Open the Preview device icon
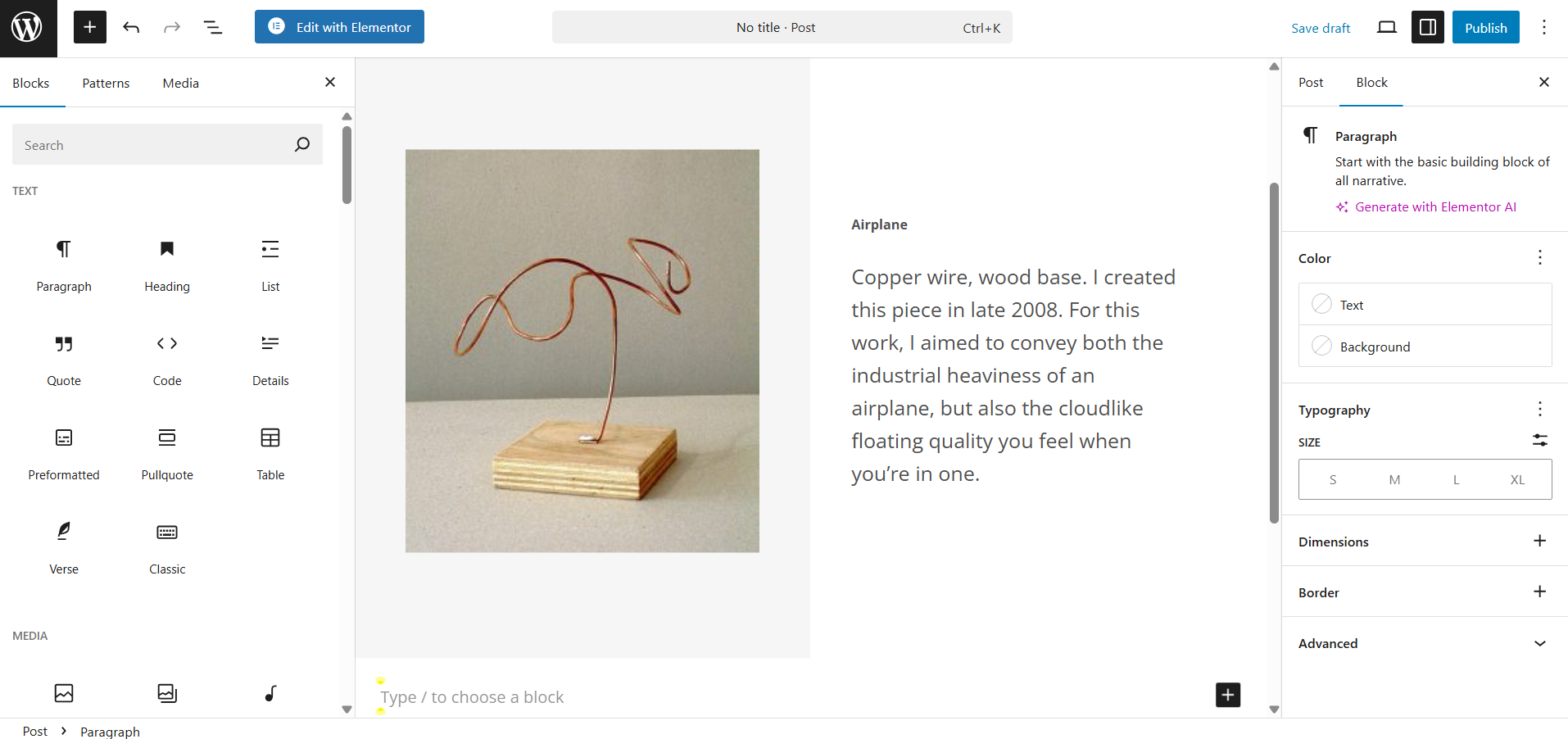 (1386, 28)
